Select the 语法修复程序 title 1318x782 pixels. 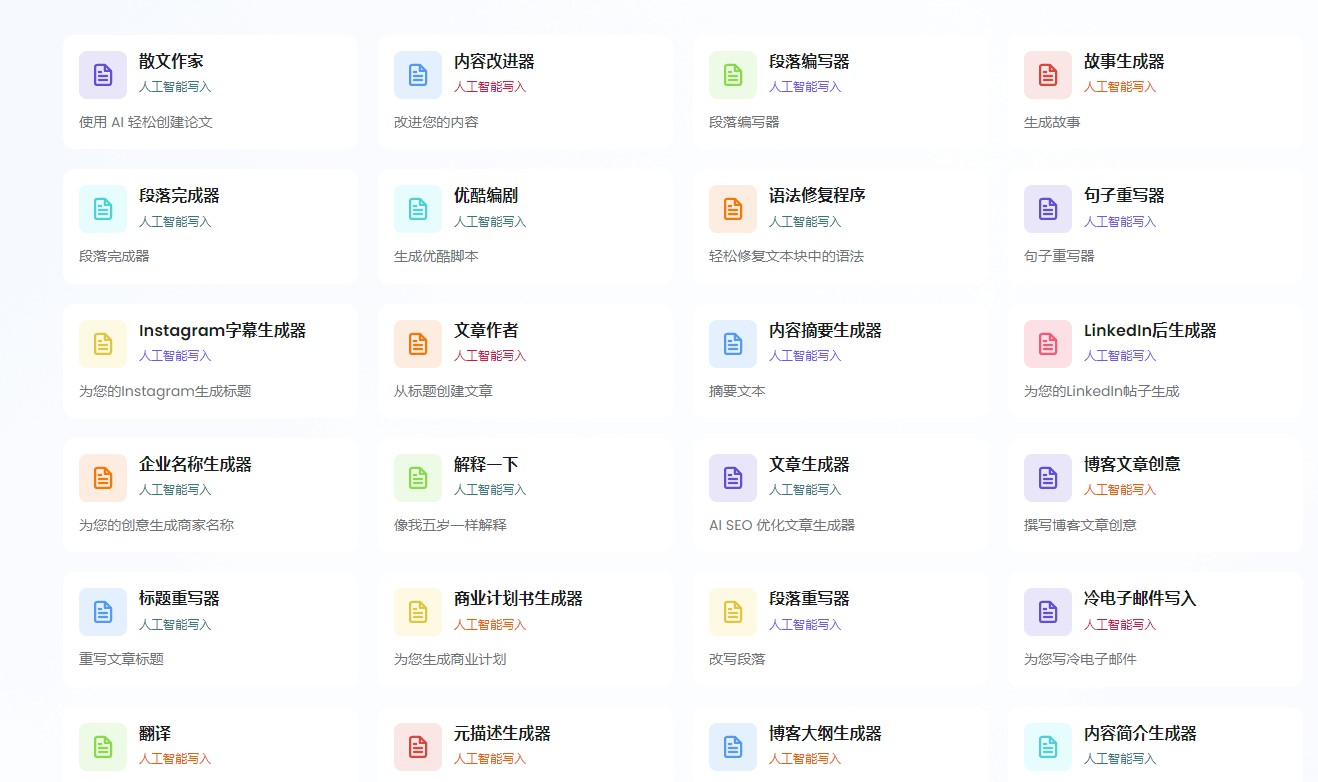click(x=817, y=196)
